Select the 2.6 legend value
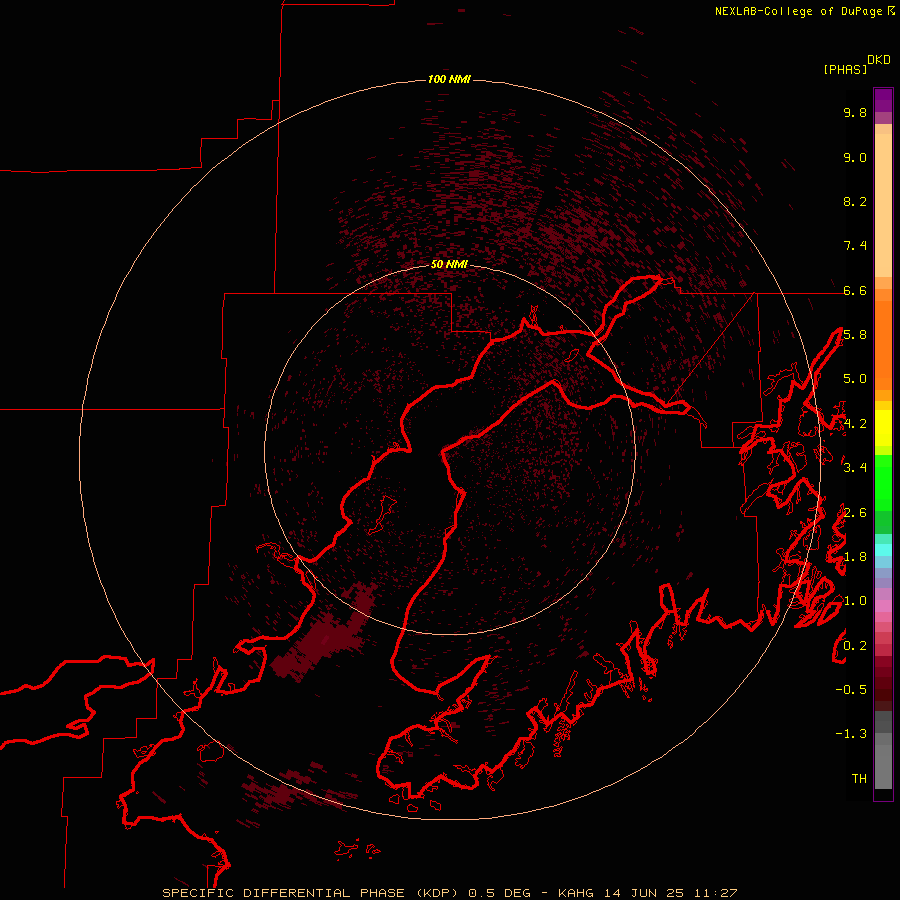900x900 pixels. point(855,513)
